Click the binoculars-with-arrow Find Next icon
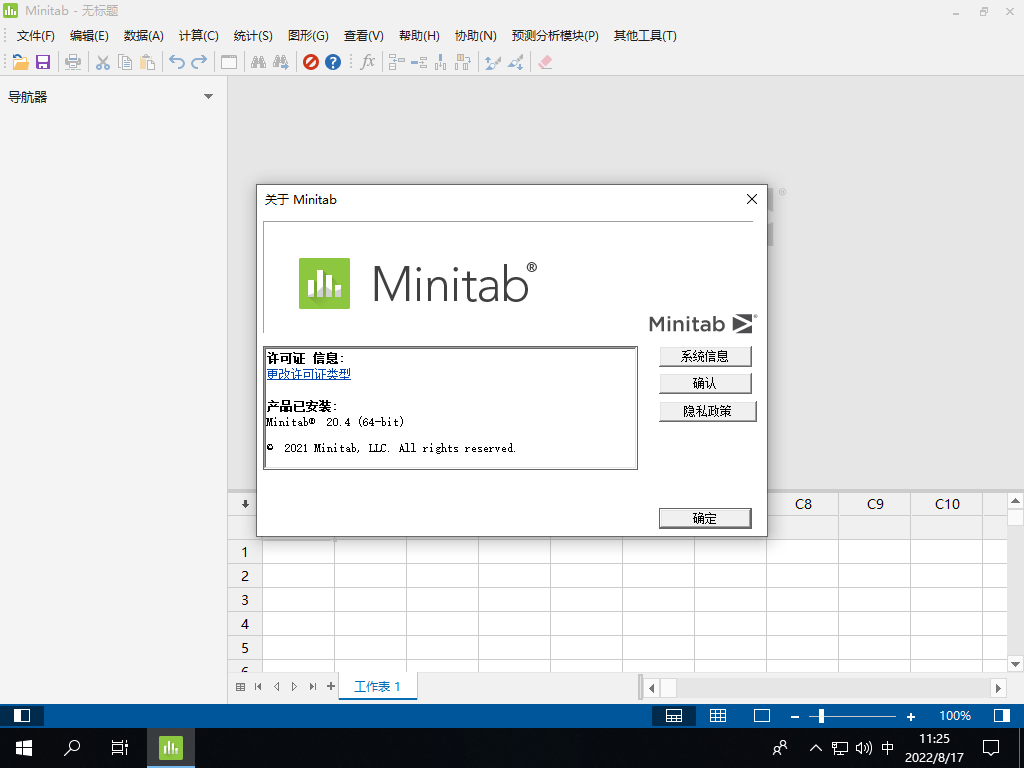The width and height of the screenshot is (1024, 768). (x=281, y=62)
